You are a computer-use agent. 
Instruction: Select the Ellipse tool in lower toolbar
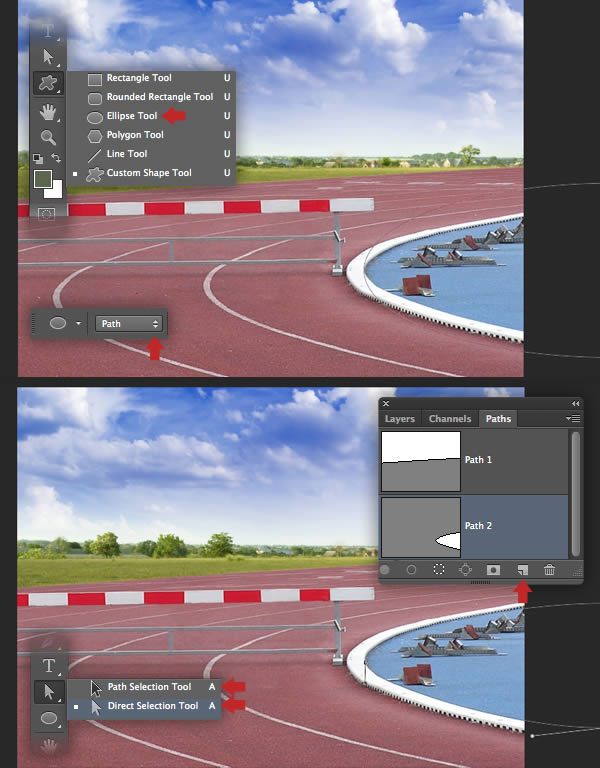[x=48, y=718]
